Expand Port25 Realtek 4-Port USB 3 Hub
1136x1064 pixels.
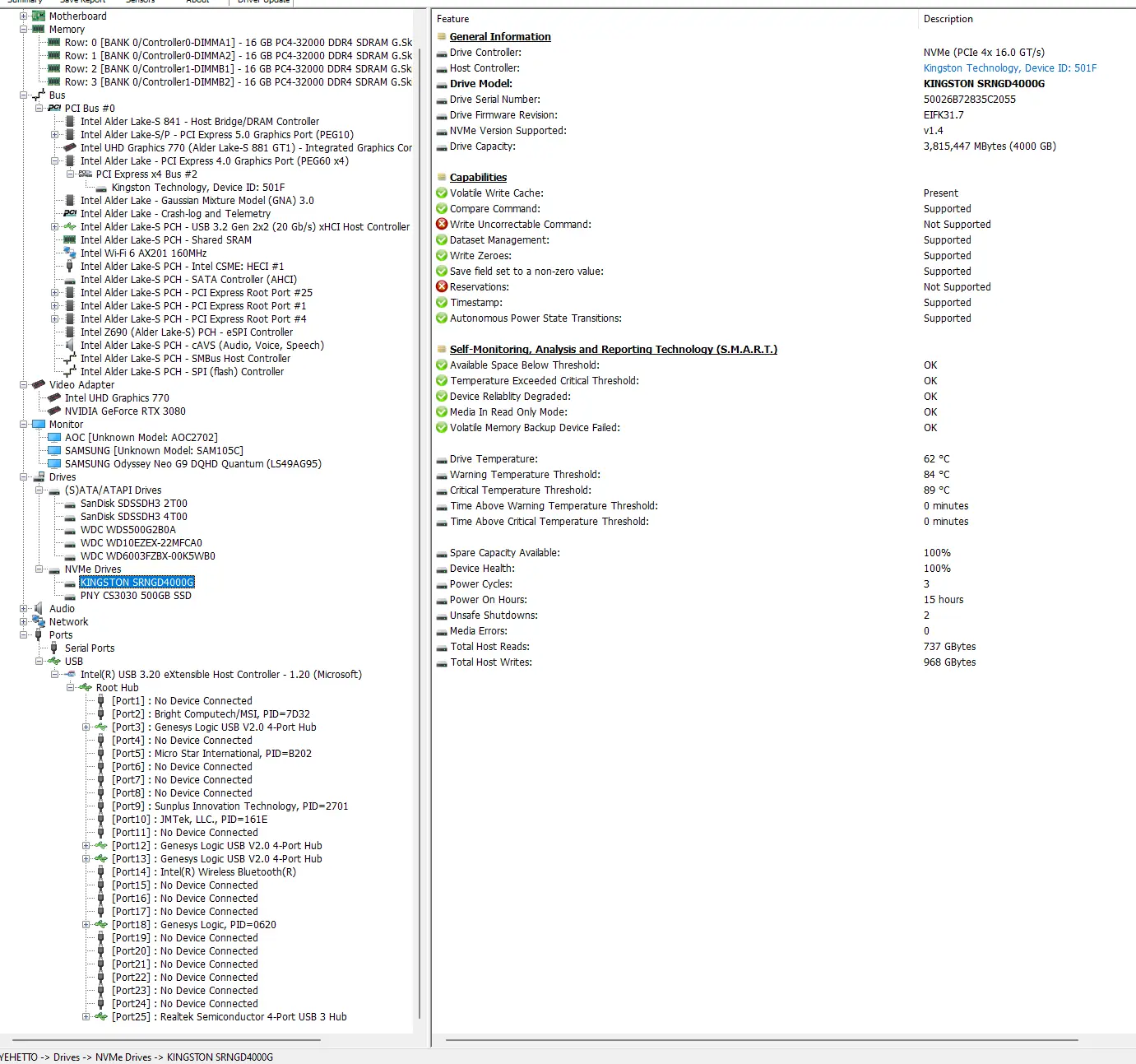coord(86,1016)
